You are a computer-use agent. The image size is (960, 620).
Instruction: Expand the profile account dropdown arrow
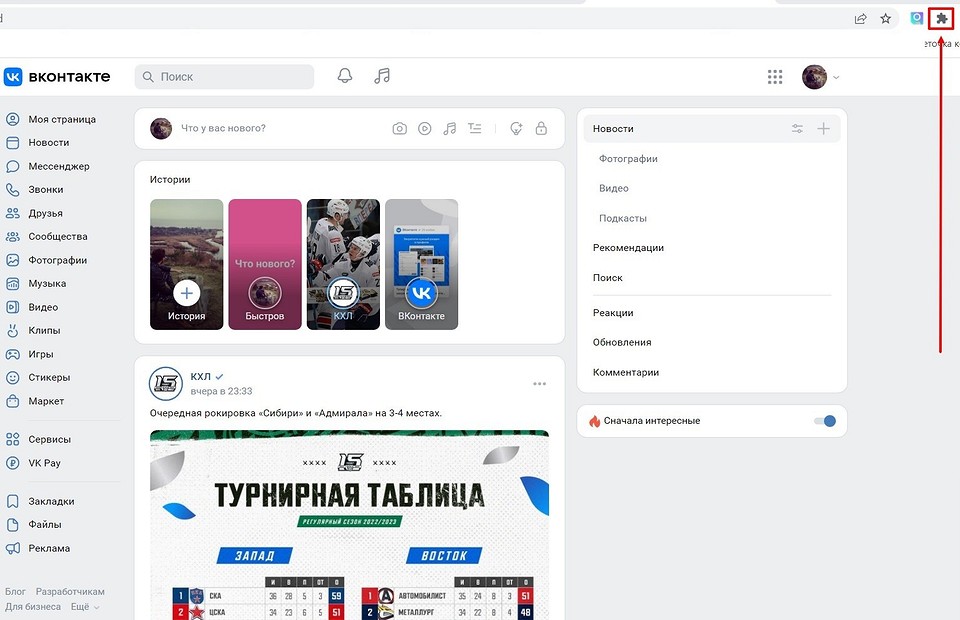pos(836,77)
